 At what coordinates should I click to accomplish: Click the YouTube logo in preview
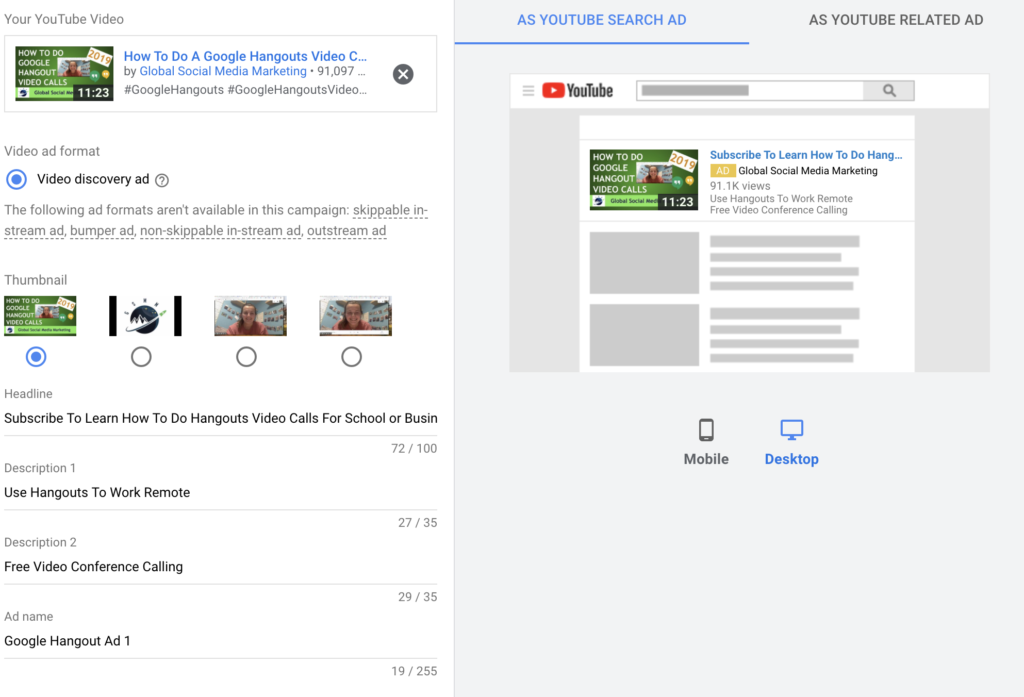point(577,90)
